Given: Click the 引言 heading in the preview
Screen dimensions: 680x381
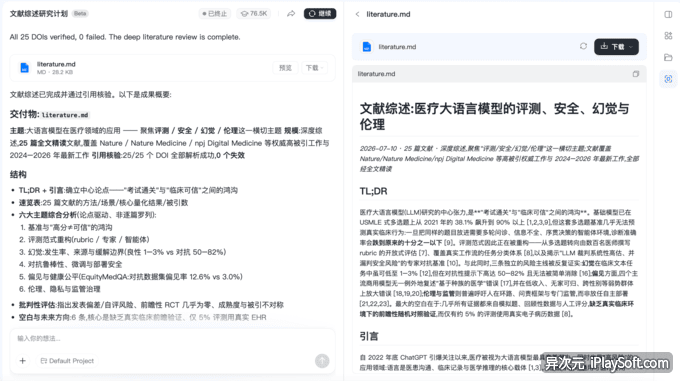Looking at the screenshot, I should pyautogui.click(x=369, y=336).
